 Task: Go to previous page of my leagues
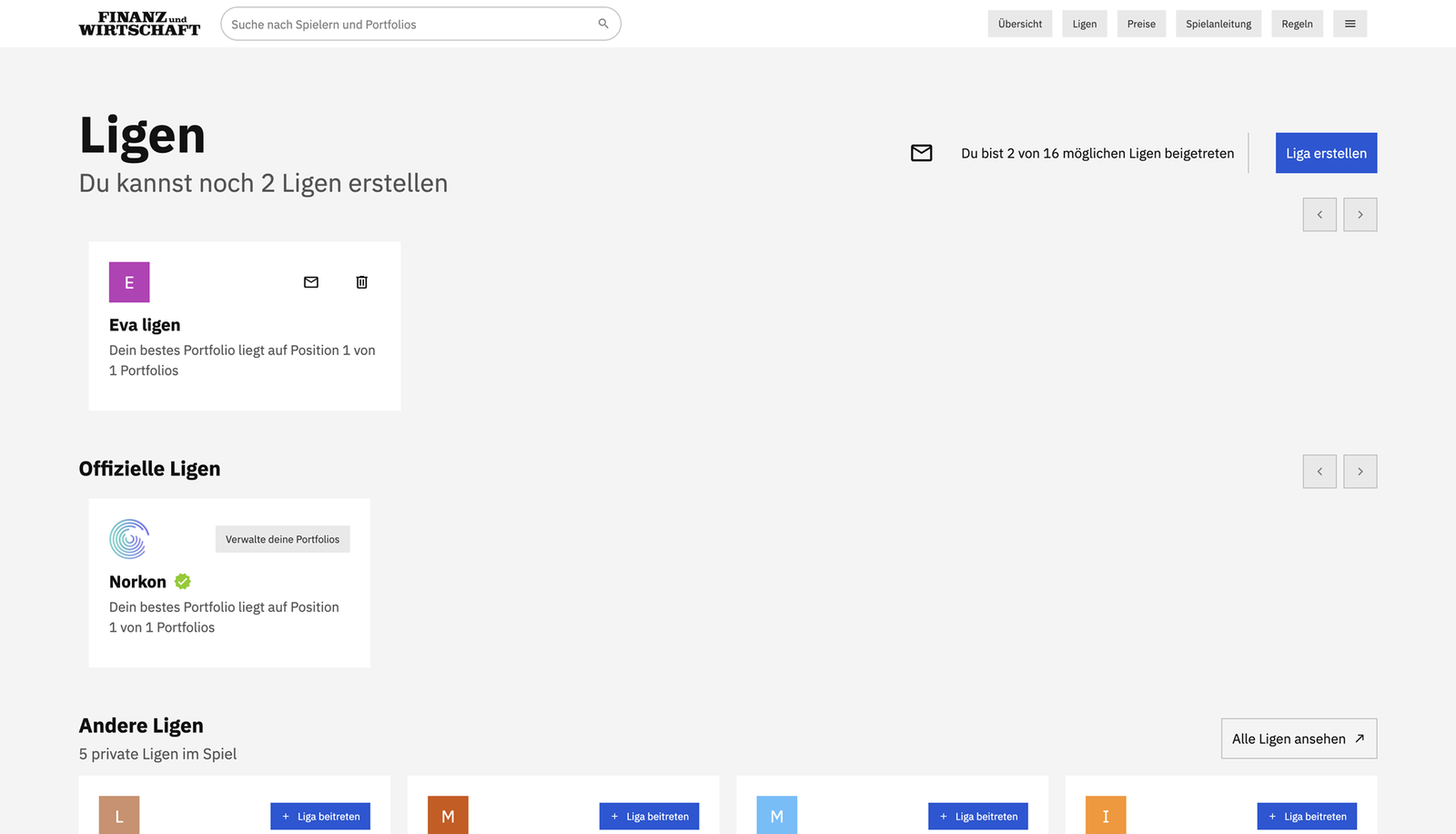1319,215
